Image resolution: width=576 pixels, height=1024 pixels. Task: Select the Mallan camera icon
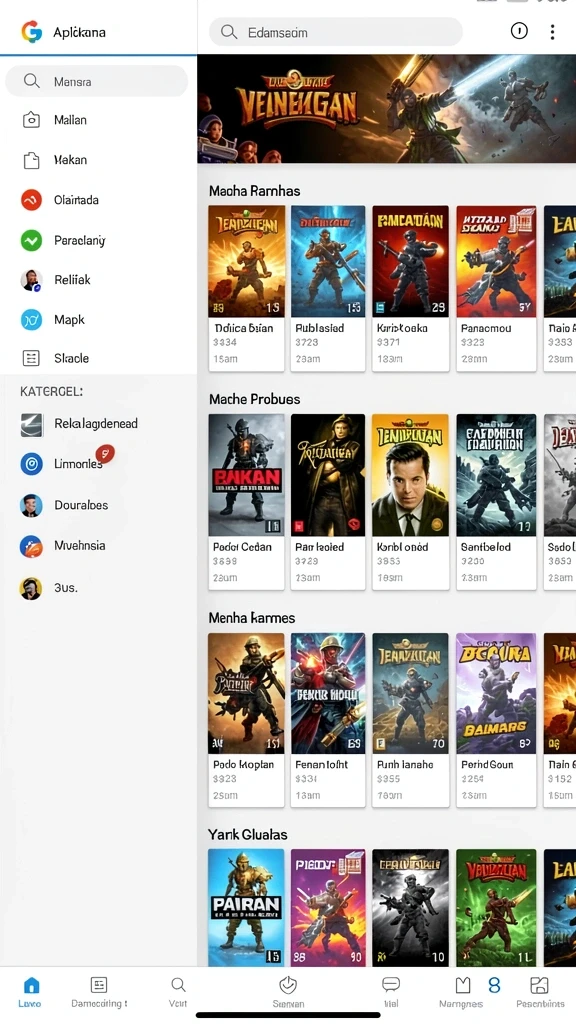click(x=31, y=120)
